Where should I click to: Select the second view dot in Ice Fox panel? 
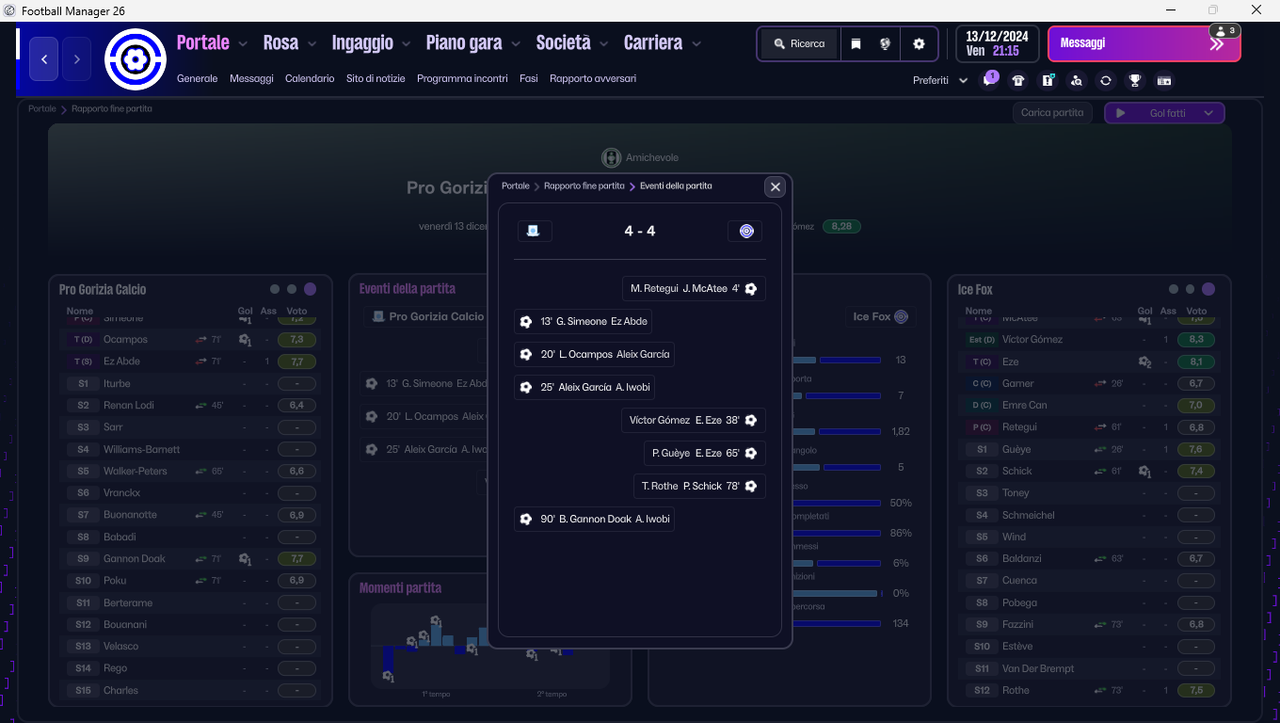click(x=1191, y=289)
